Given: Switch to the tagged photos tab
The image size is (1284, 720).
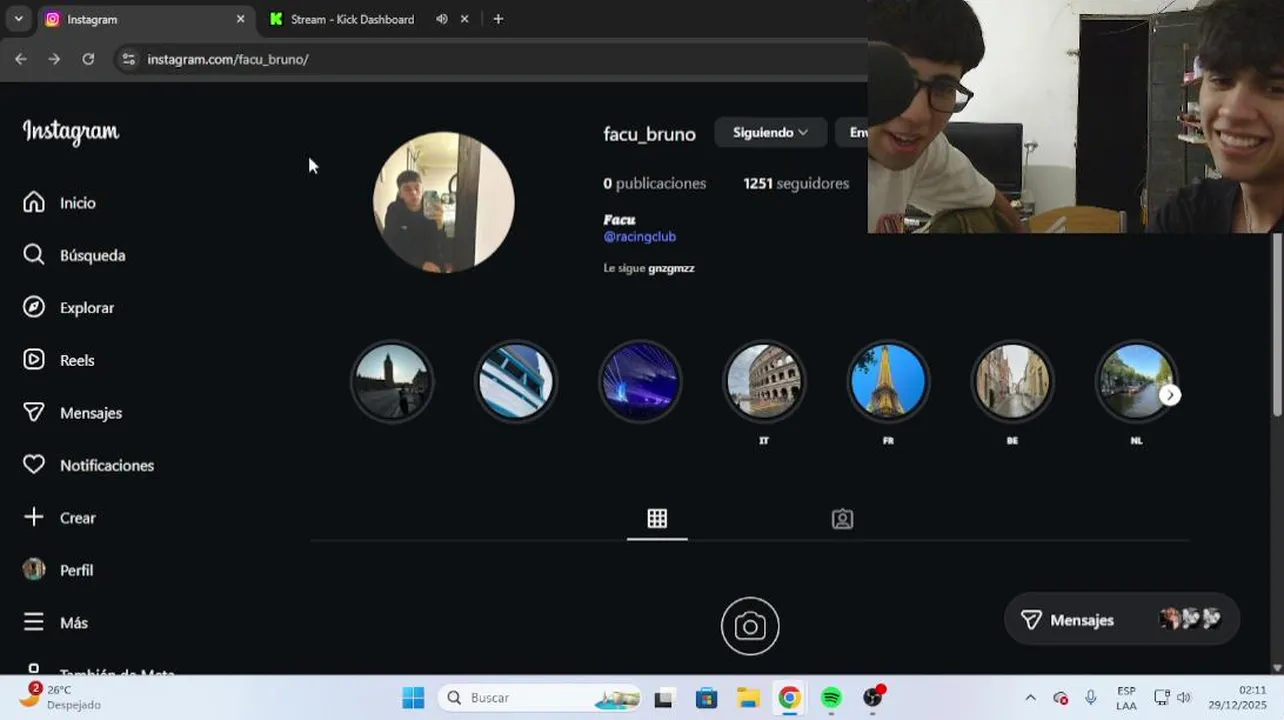Looking at the screenshot, I should [843, 518].
